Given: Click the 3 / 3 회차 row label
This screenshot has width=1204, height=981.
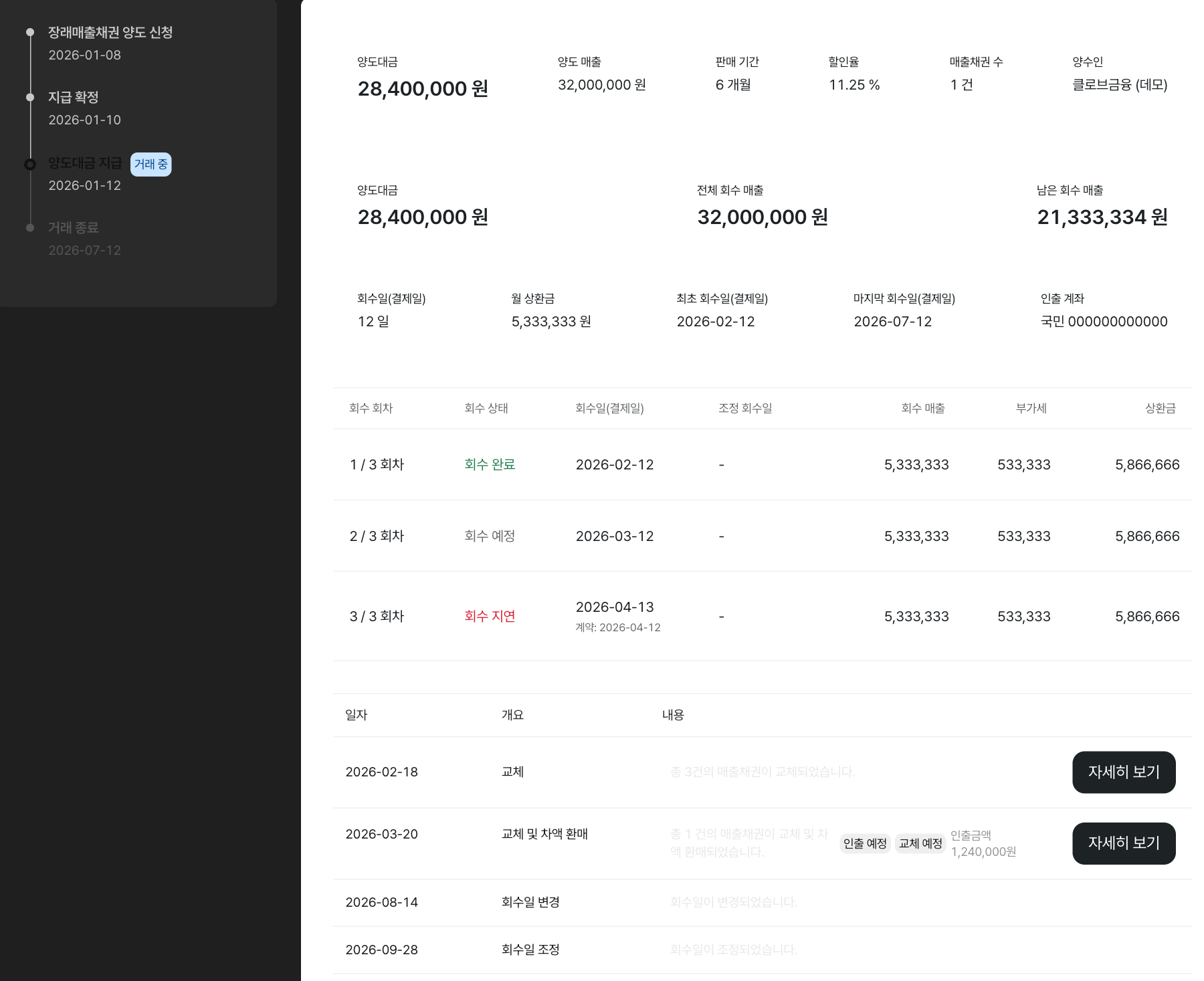Looking at the screenshot, I should (x=377, y=617).
